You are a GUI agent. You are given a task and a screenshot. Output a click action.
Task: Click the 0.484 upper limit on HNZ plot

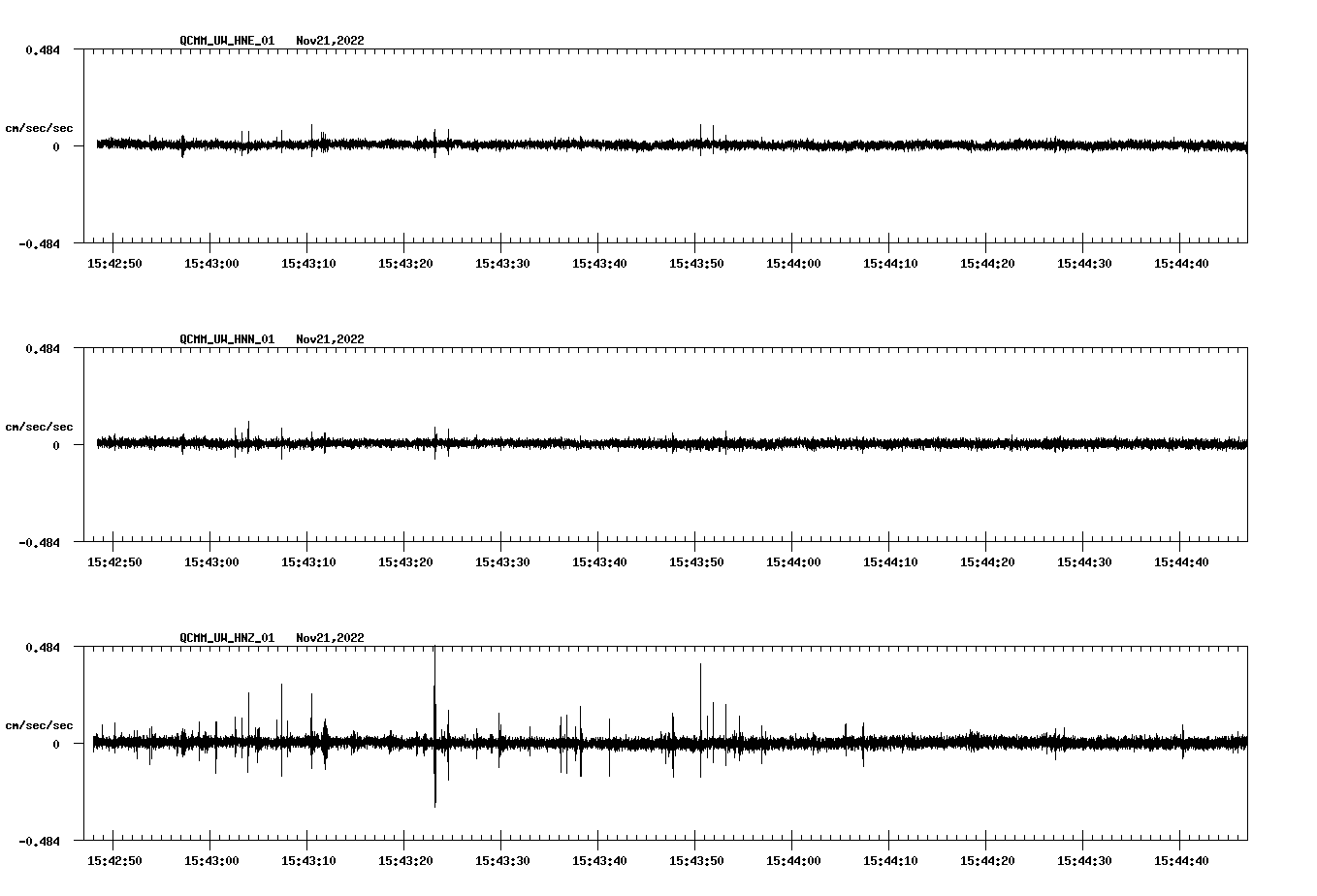43,647
